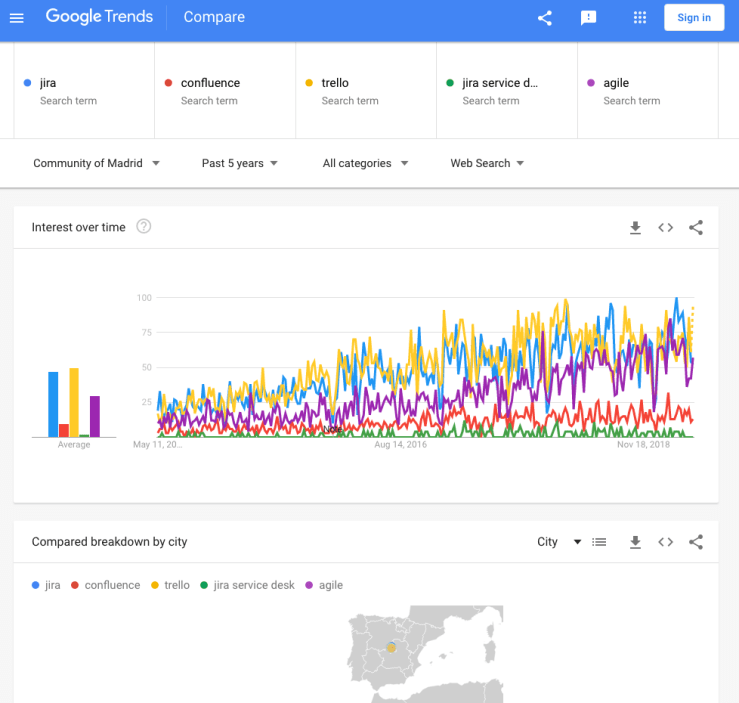The width and height of the screenshot is (739, 703).
Task: Open the Google apps grid
Action: click(641, 18)
